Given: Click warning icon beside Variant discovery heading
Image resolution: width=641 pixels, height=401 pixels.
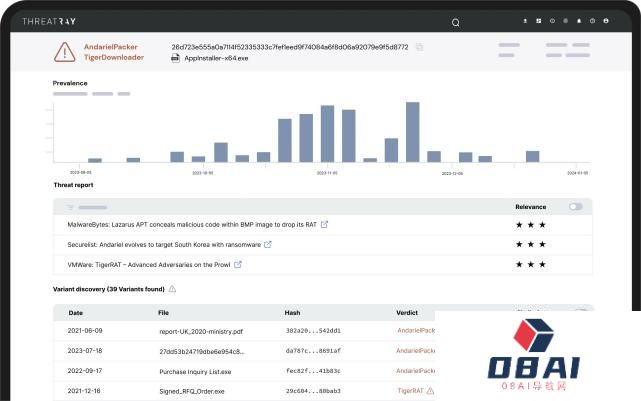Looking at the screenshot, I should click(x=172, y=289).
